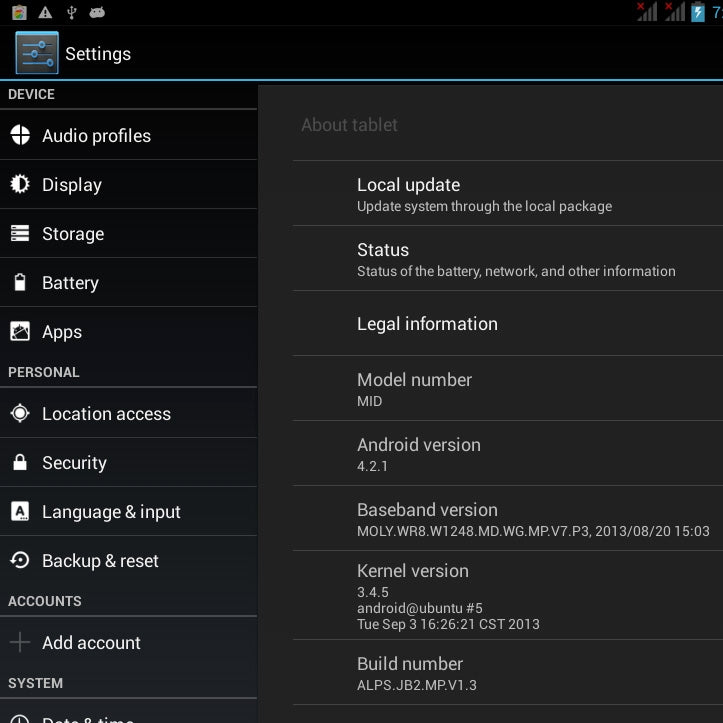Image resolution: width=723 pixels, height=723 pixels.
Task: Click the Location access target icon
Action: (x=20, y=413)
